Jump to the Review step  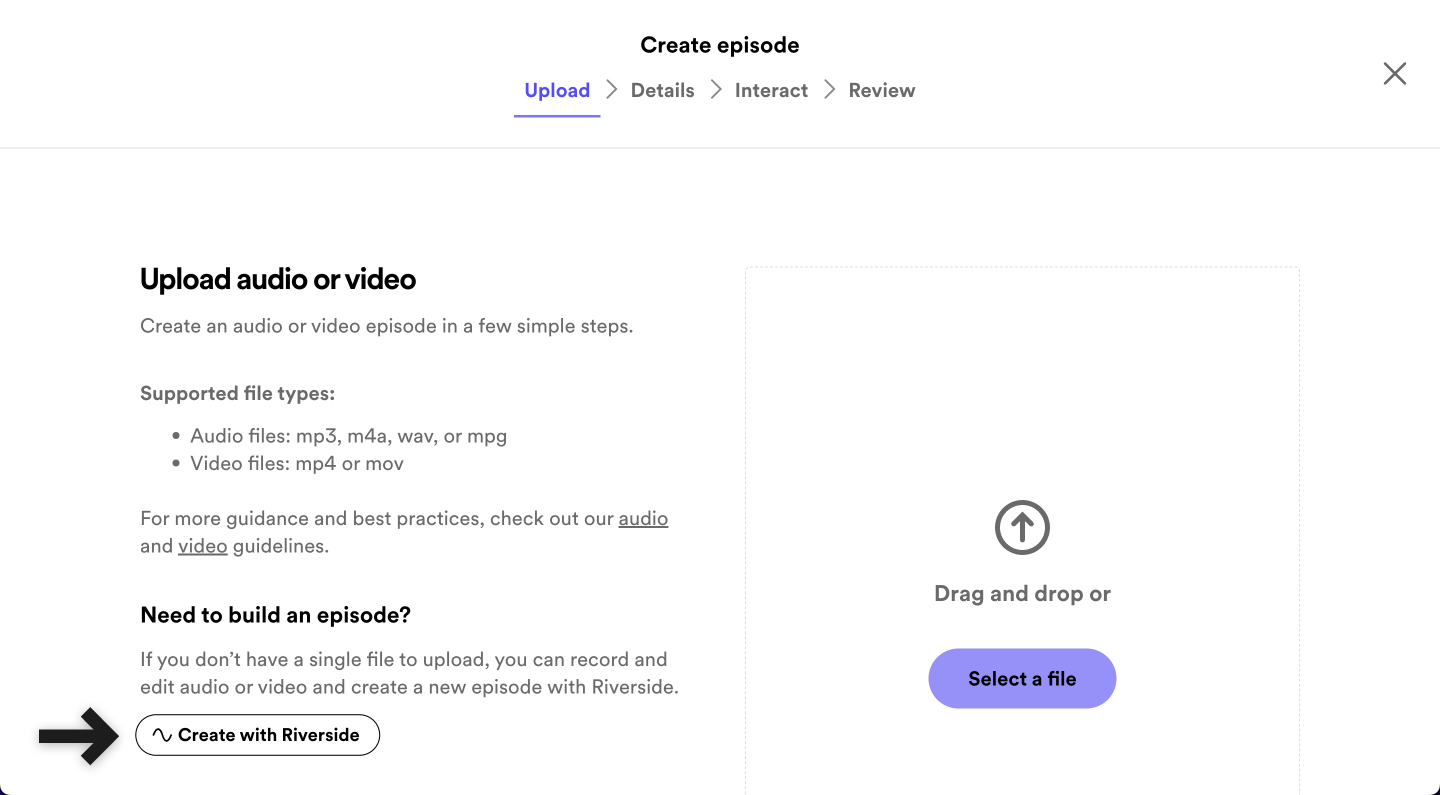pyautogui.click(x=881, y=90)
